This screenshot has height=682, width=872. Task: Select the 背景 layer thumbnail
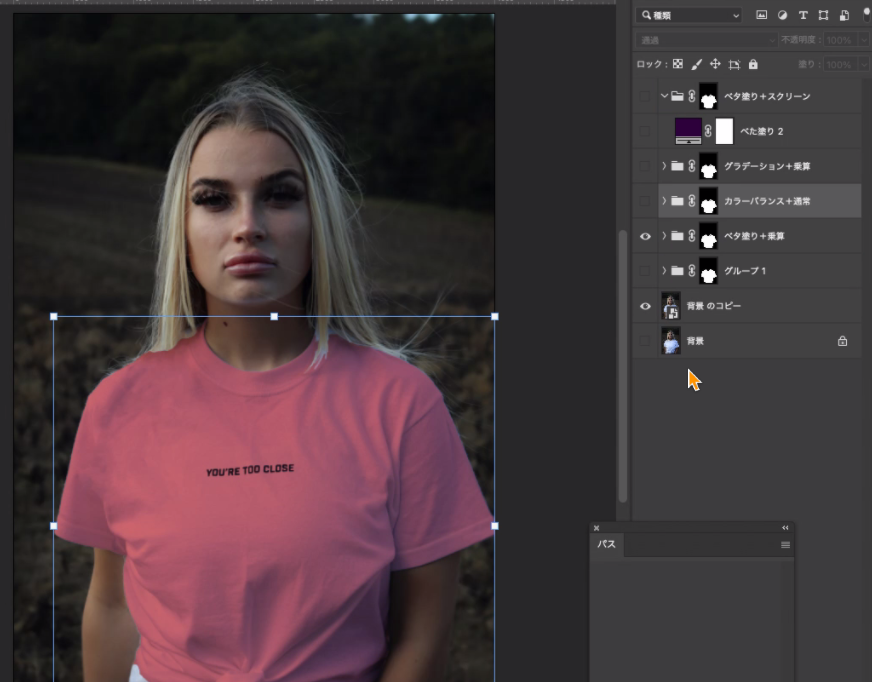(x=670, y=341)
